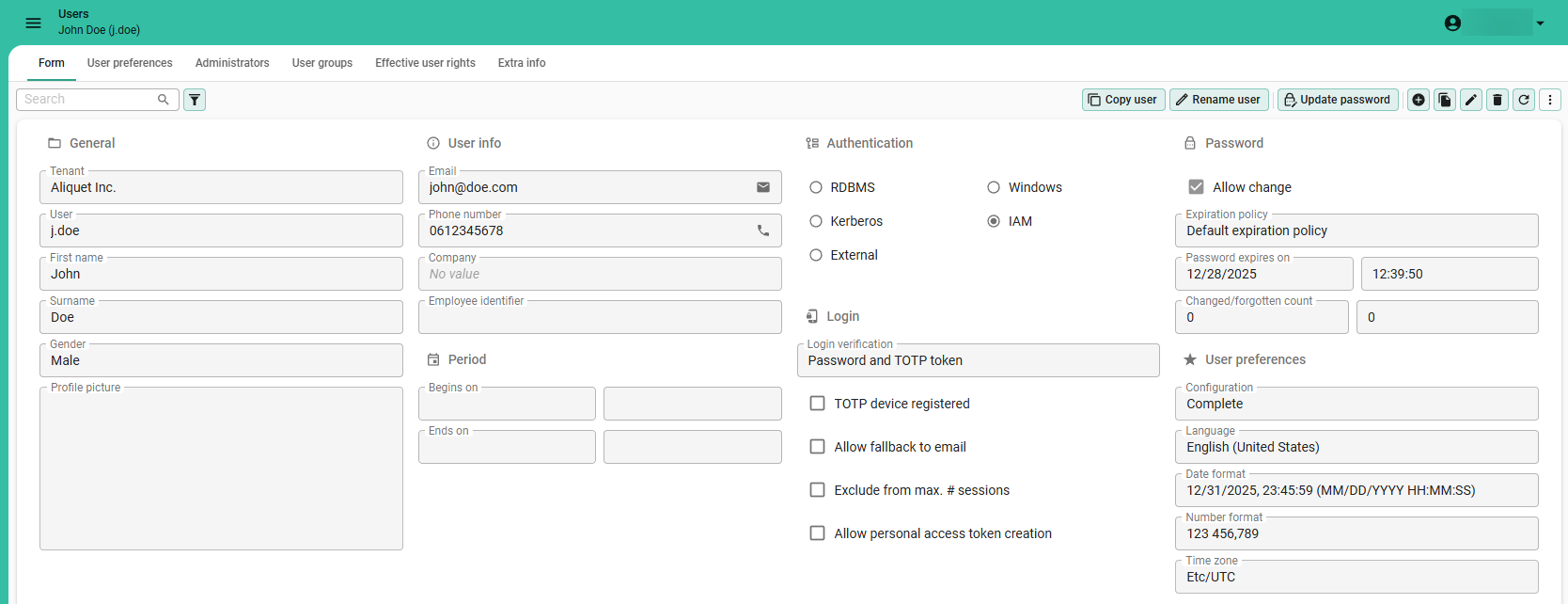Viewport: 1568px width, 604px height.
Task: Click the duplicate record icon in toolbar
Action: coord(1445,100)
